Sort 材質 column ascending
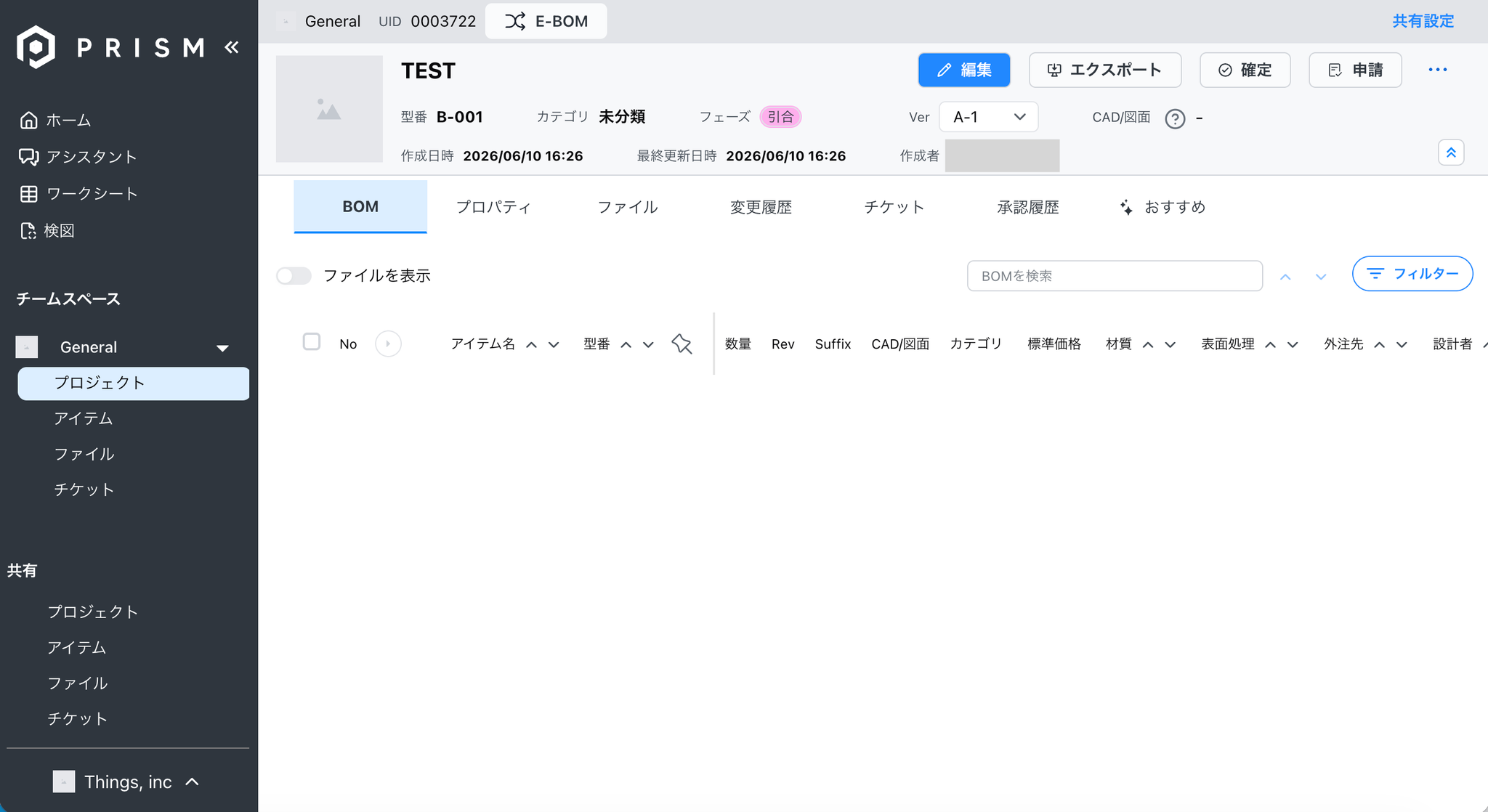 click(x=1148, y=345)
